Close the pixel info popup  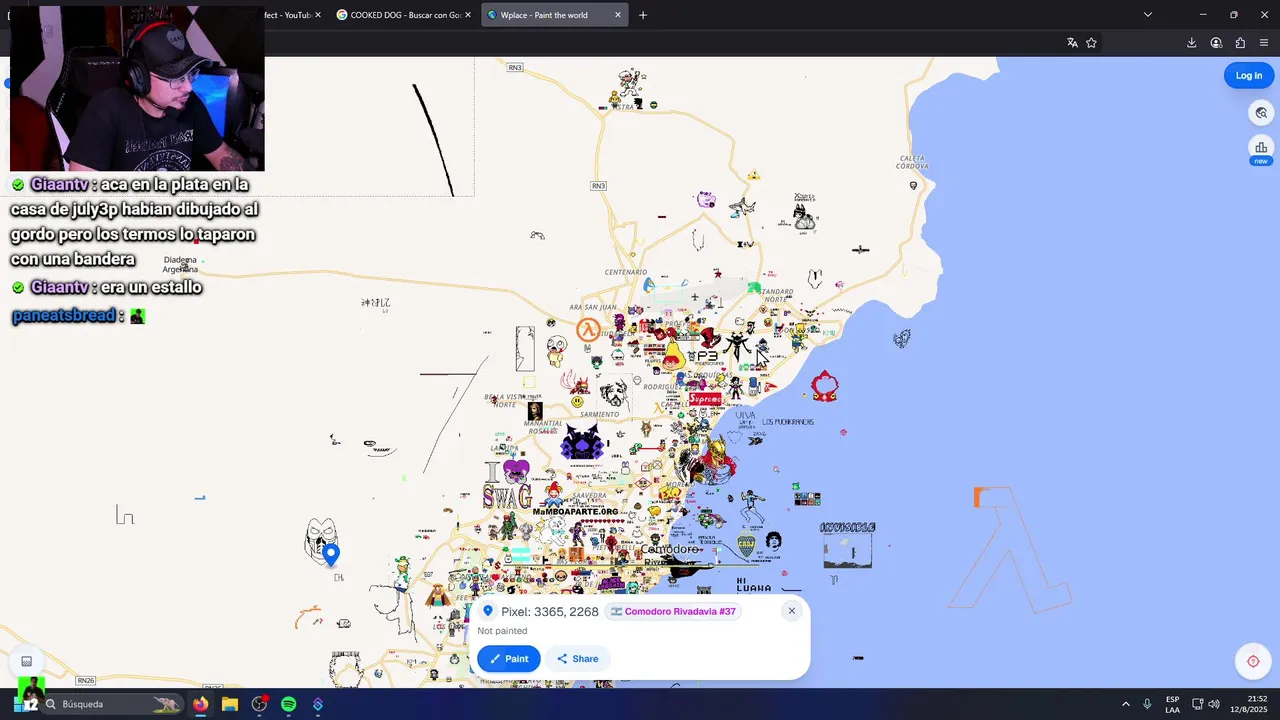[792, 611]
